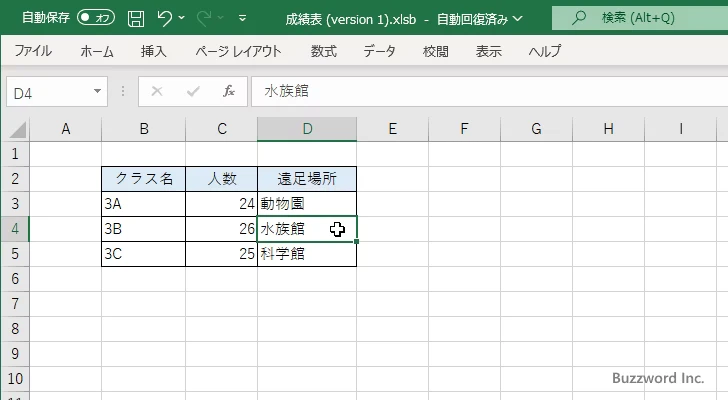Click the Insert Function fx icon
The image size is (728, 400).
228,91
